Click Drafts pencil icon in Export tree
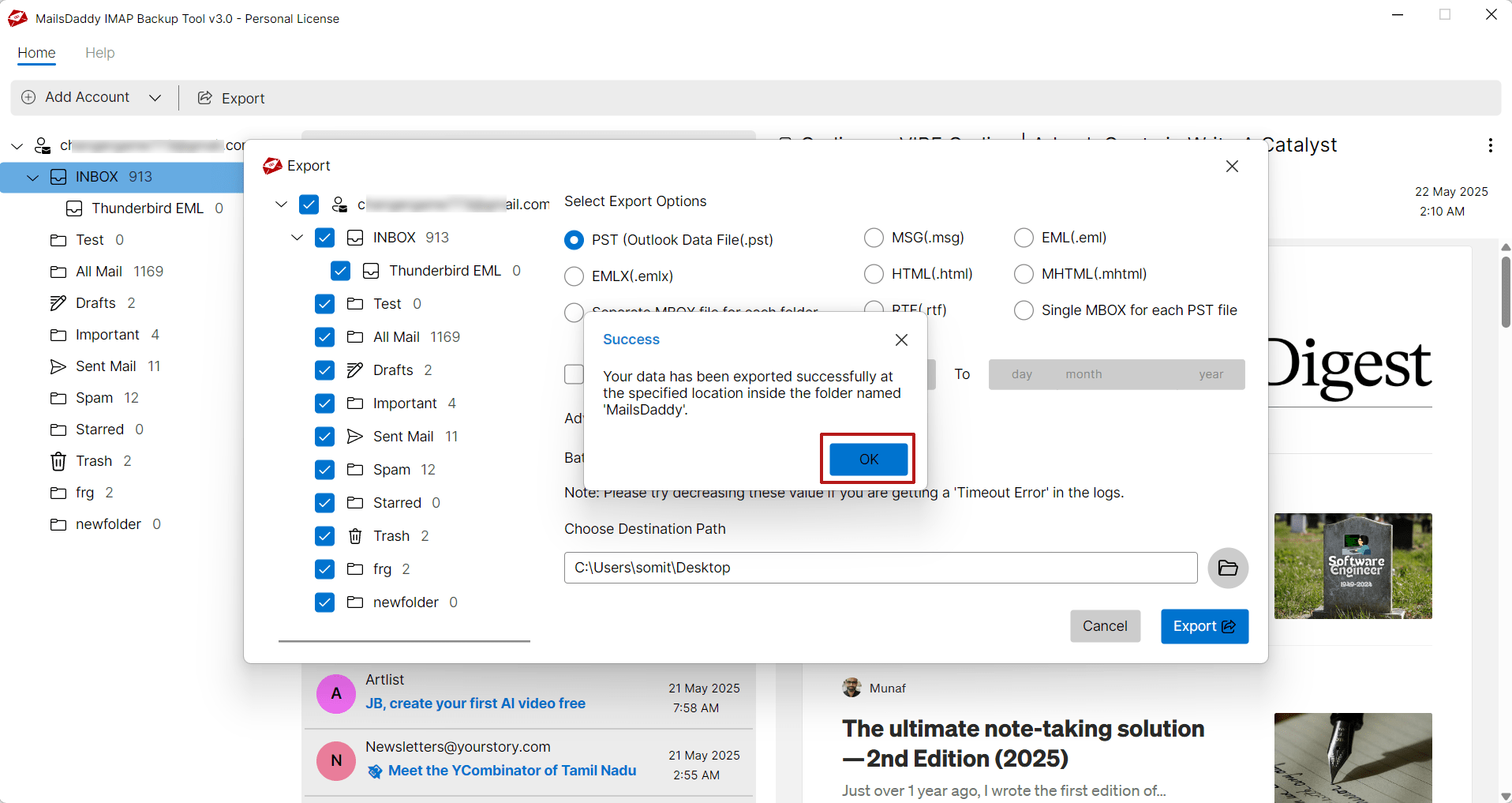 355,370
